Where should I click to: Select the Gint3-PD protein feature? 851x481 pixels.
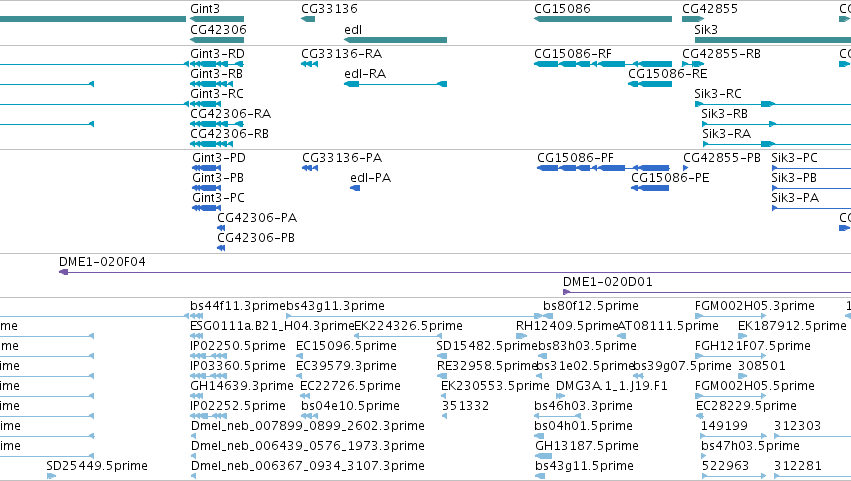206,168
